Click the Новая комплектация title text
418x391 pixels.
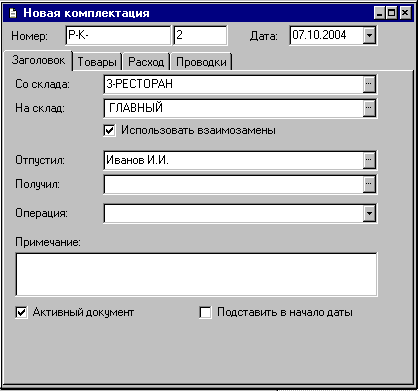pos(86,13)
